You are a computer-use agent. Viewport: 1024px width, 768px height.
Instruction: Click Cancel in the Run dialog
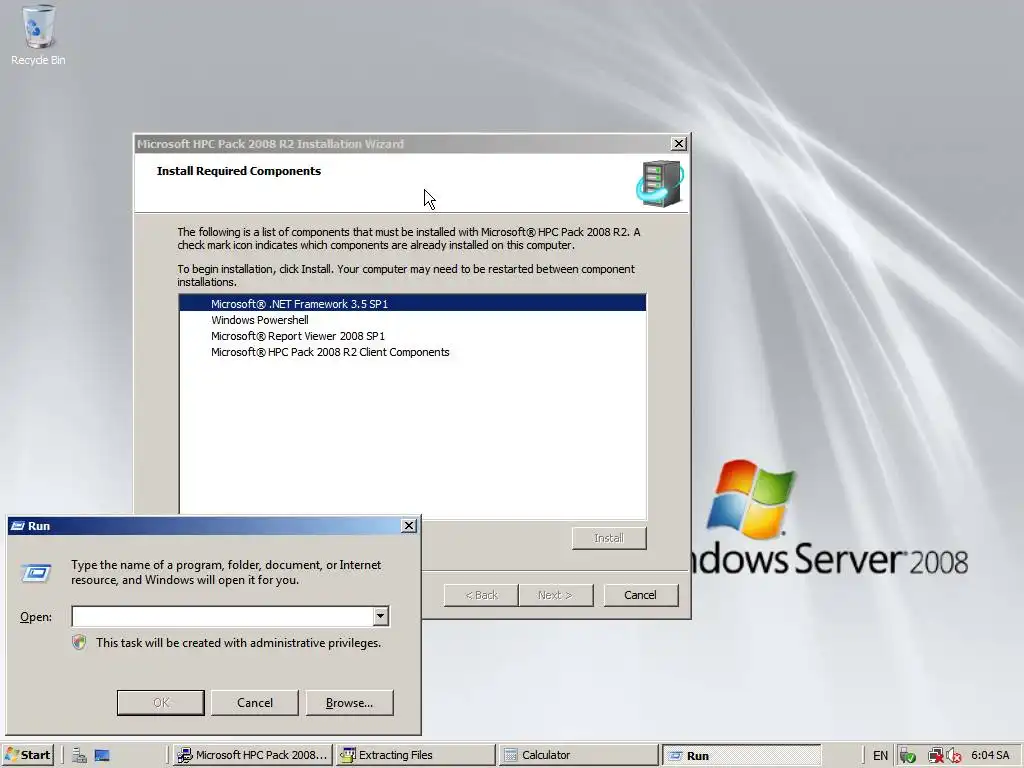click(x=255, y=703)
